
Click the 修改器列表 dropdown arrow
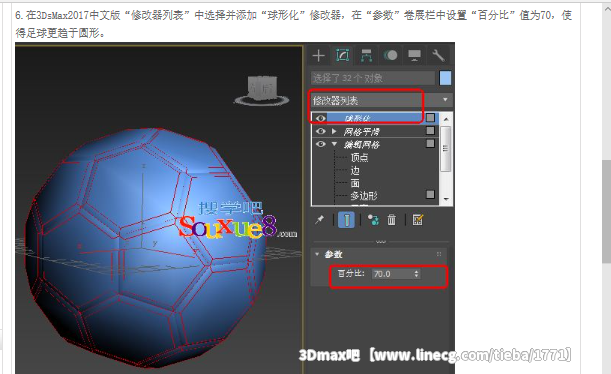click(445, 100)
